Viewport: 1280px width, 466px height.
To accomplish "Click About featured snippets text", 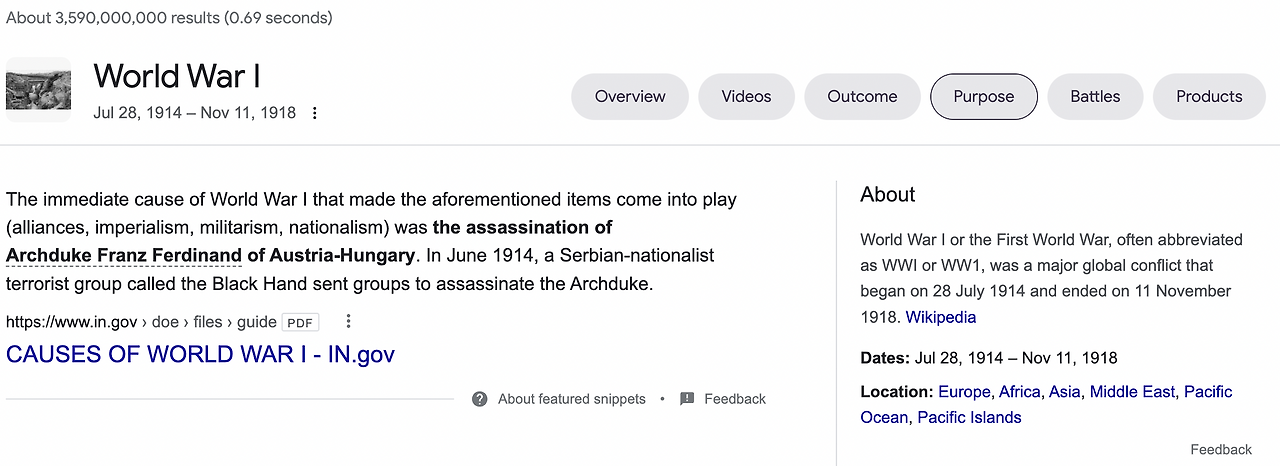I will [x=572, y=399].
